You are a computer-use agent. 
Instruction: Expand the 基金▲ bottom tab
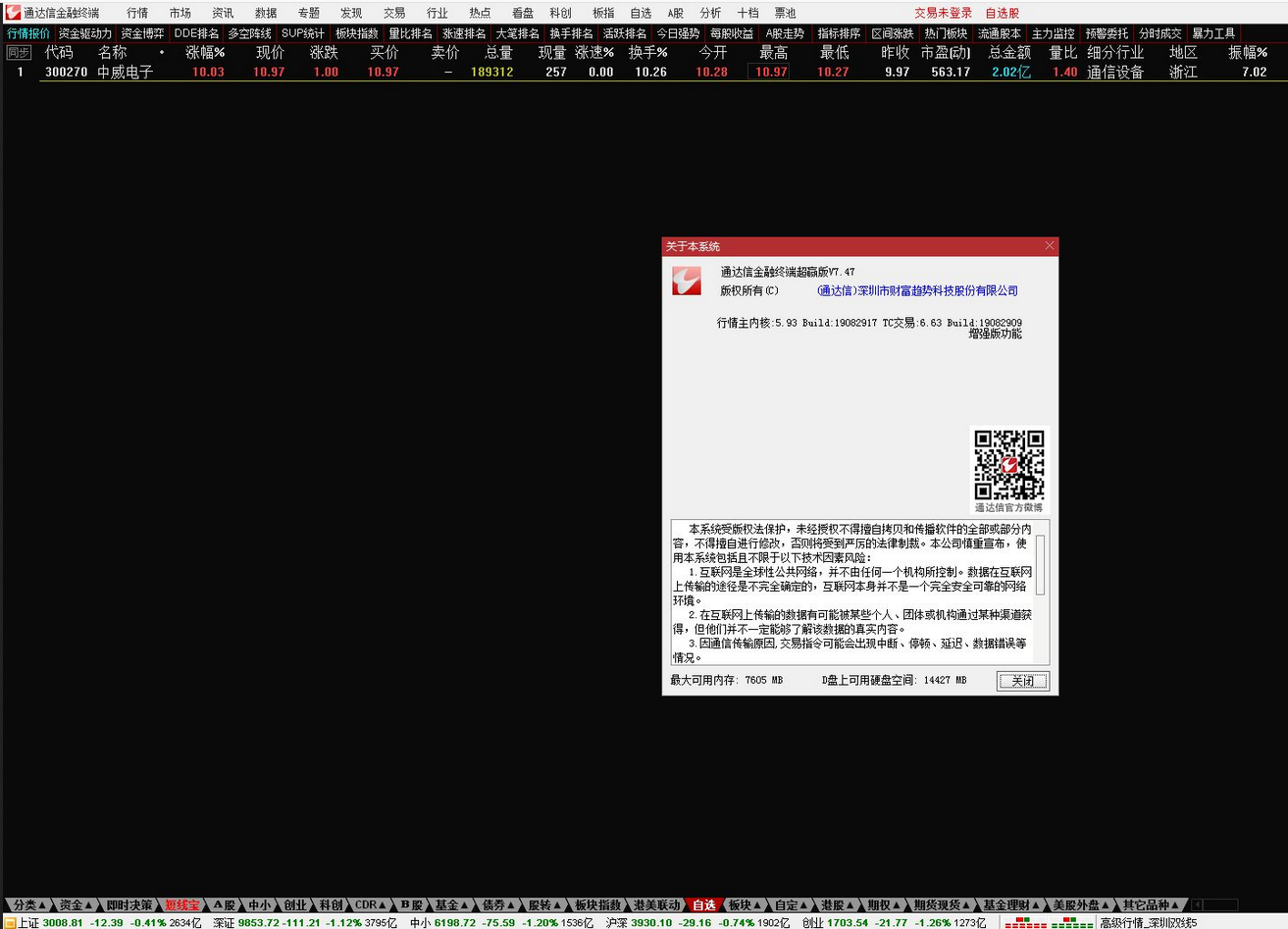tap(450, 904)
